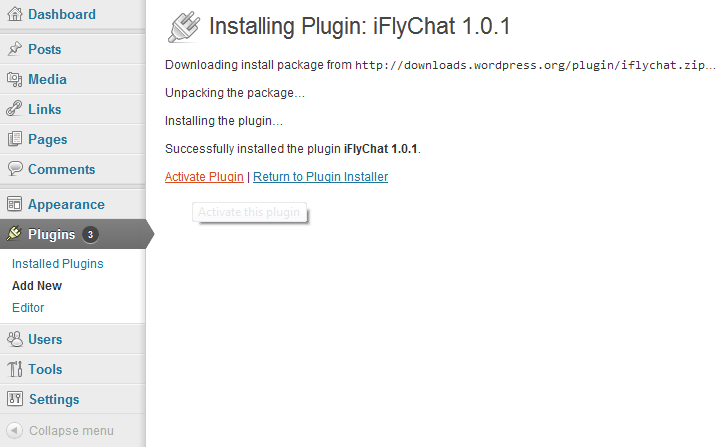
Task: Select Add New under Plugins
Action: pyautogui.click(x=37, y=285)
